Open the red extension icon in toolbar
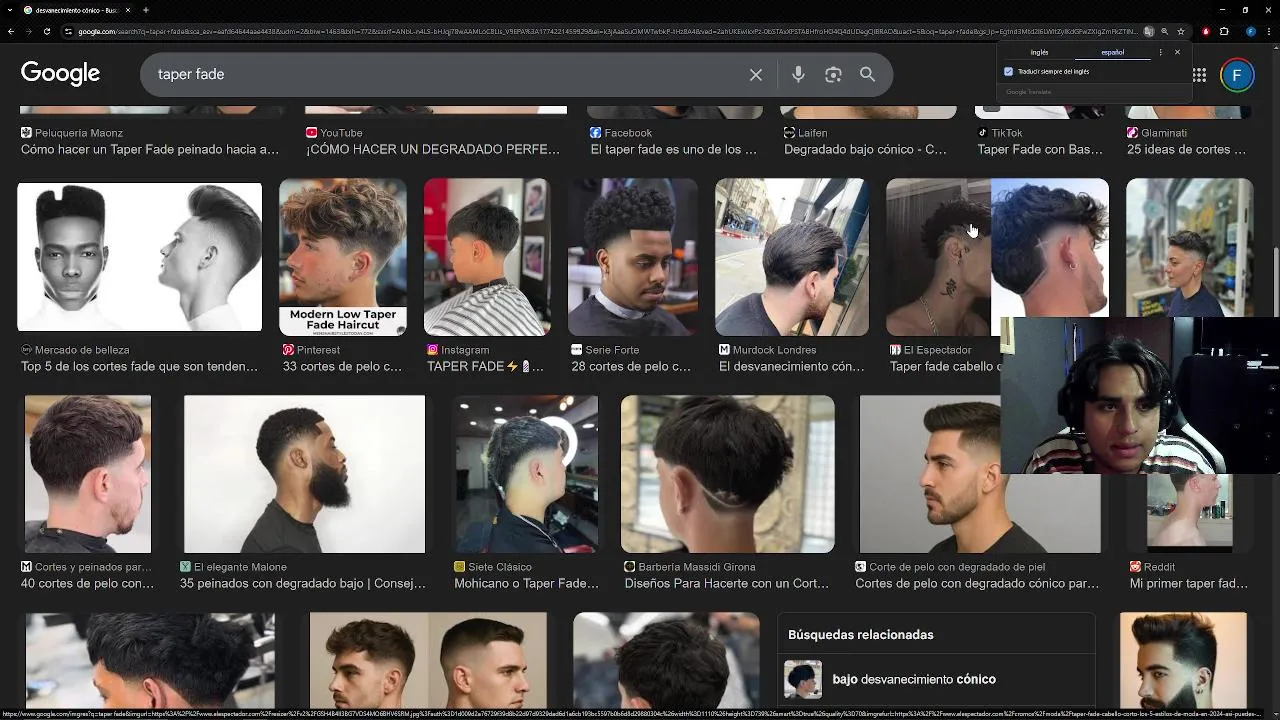This screenshot has width=1280, height=720. click(x=1206, y=31)
